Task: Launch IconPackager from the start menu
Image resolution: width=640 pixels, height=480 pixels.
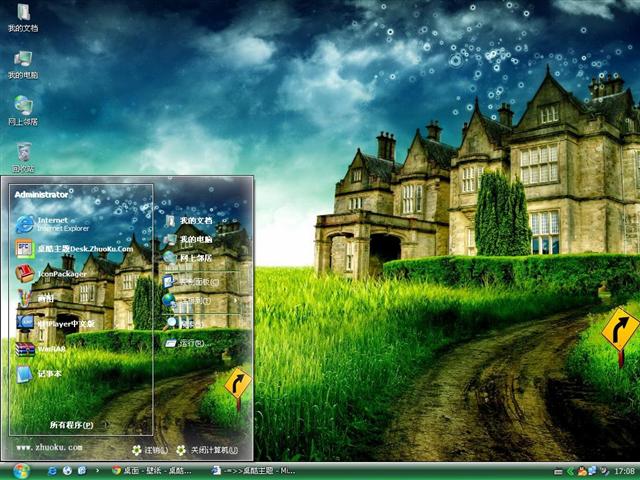Action: 51,274
